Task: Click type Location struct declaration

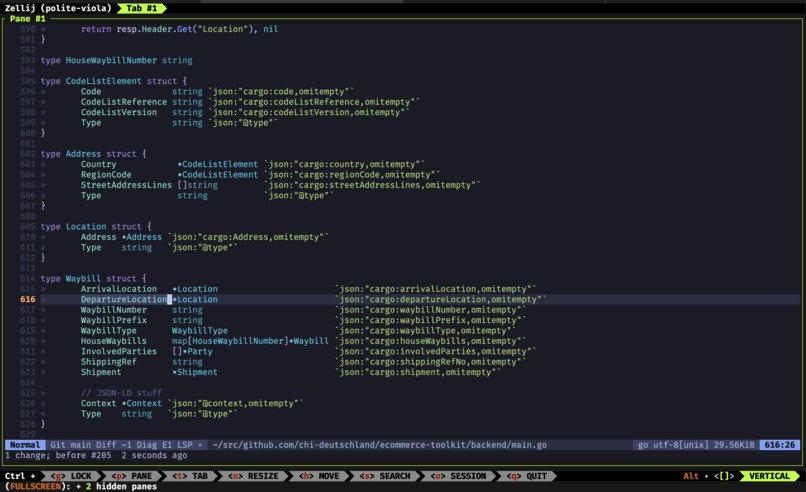Action: pos(96,226)
